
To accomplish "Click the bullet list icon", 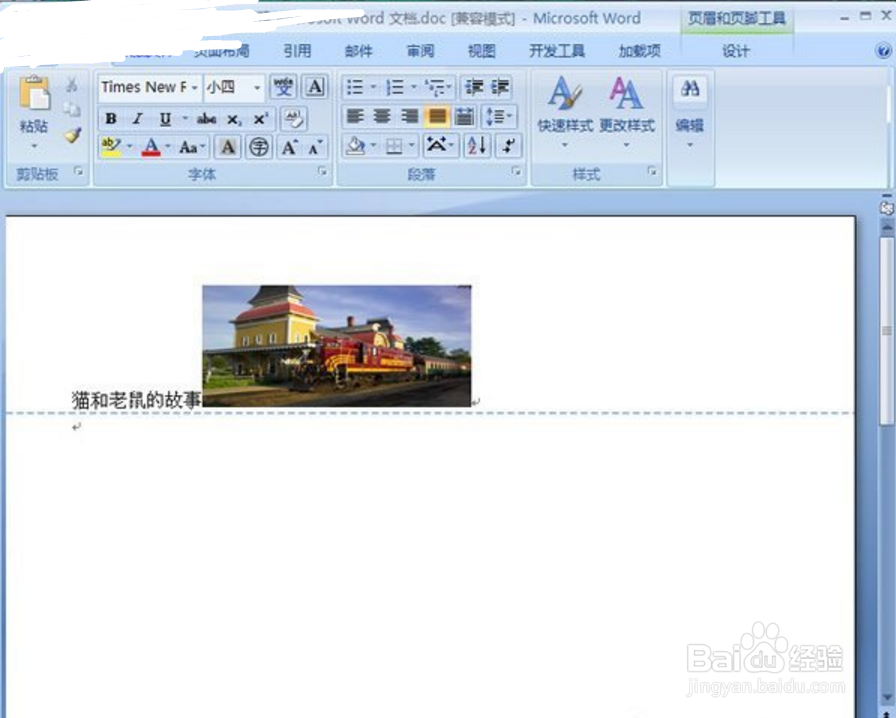I will (x=355, y=87).
